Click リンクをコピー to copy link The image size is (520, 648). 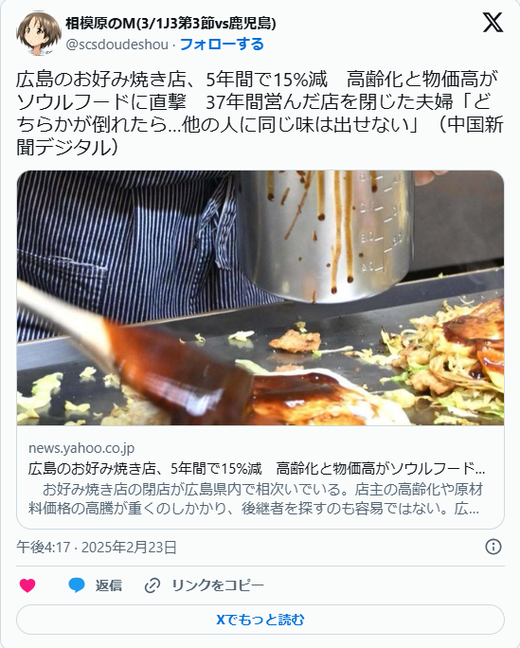[217, 586]
